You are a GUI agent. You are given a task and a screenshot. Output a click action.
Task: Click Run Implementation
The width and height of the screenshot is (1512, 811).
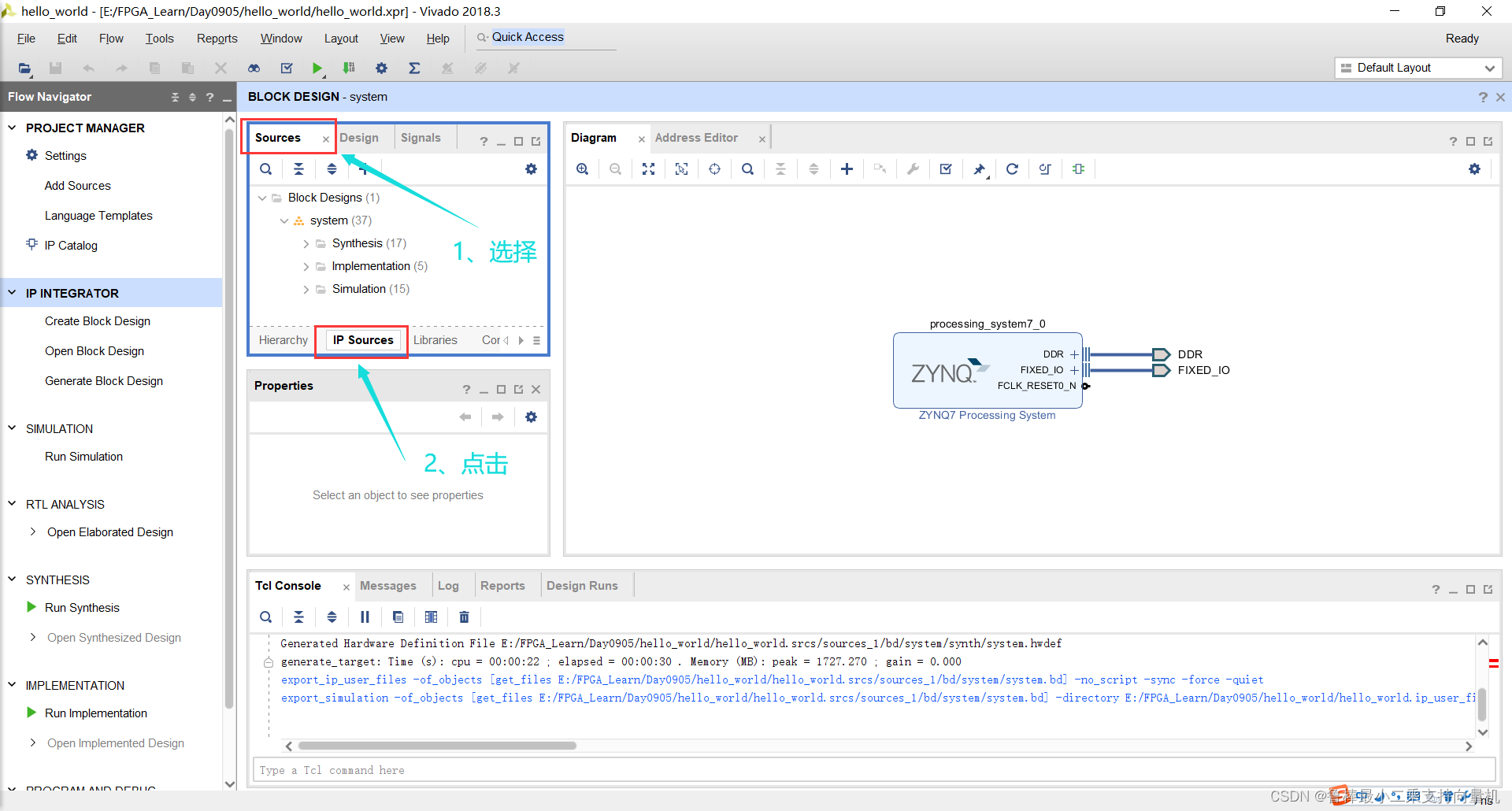96,713
